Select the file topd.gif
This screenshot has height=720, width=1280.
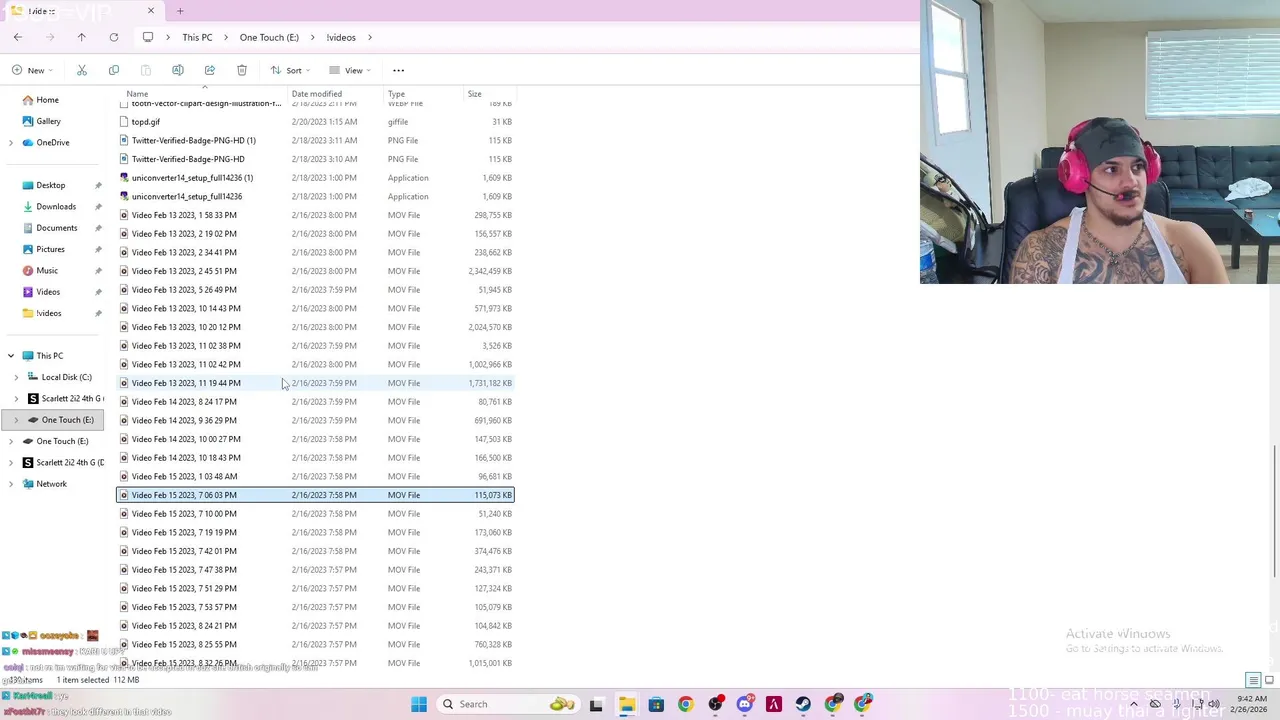pos(315,122)
